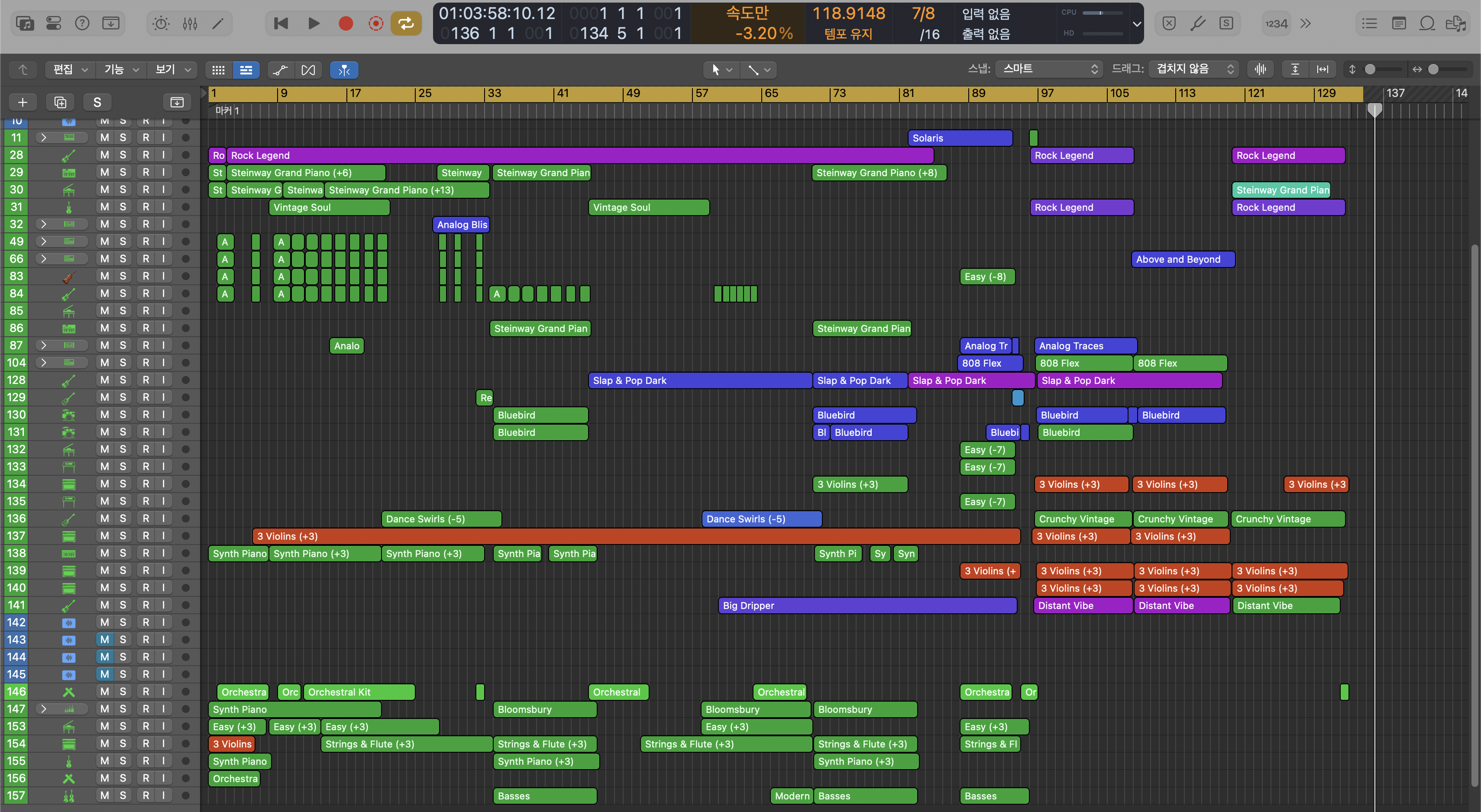Open the List Editors button
This screenshot has height=812, width=1481.
point(1369,23)
